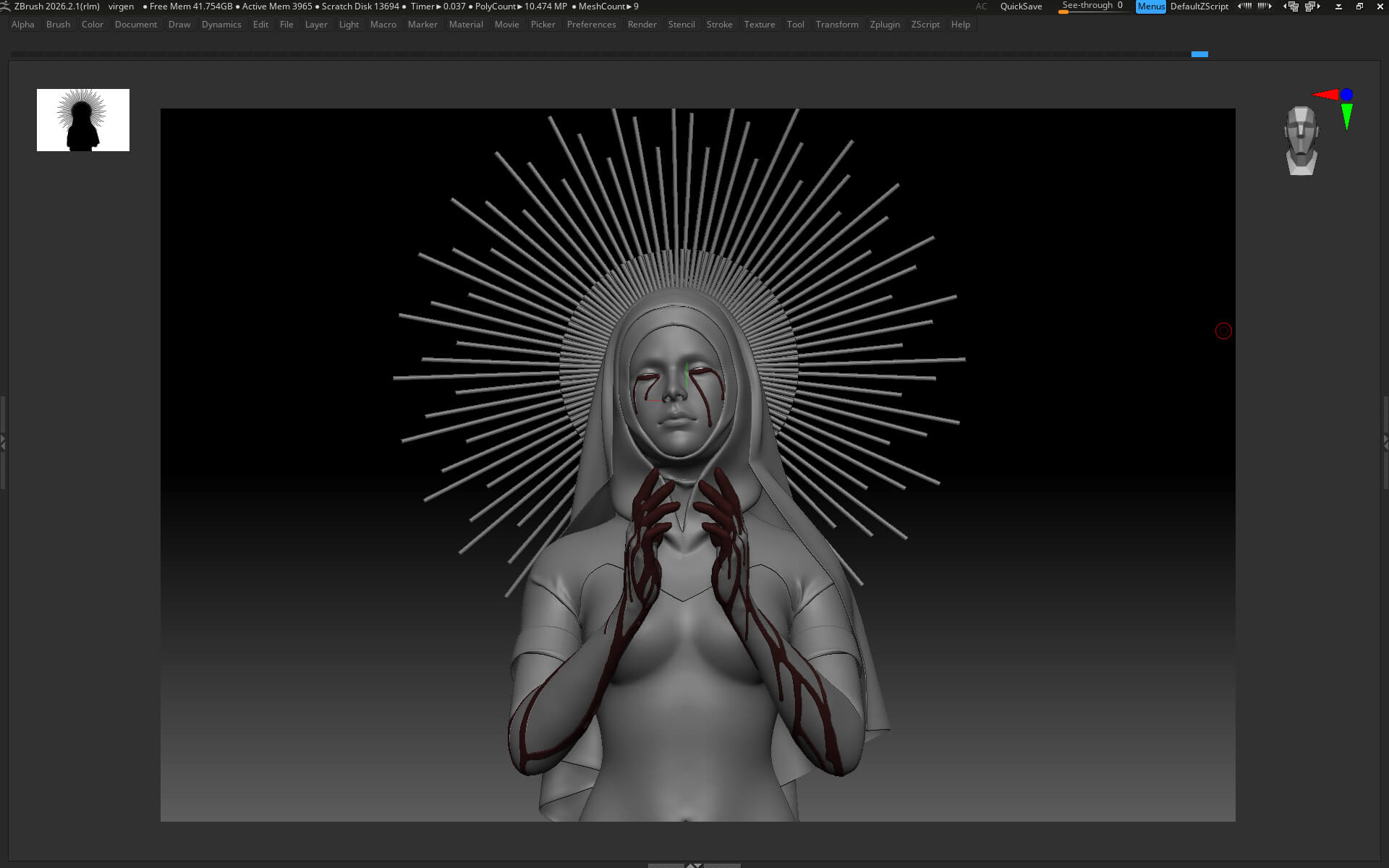This screenshot has width=1389, height=868.
Task: Click the PolyCount 10.474 MP status text
Action: (521, 7)
